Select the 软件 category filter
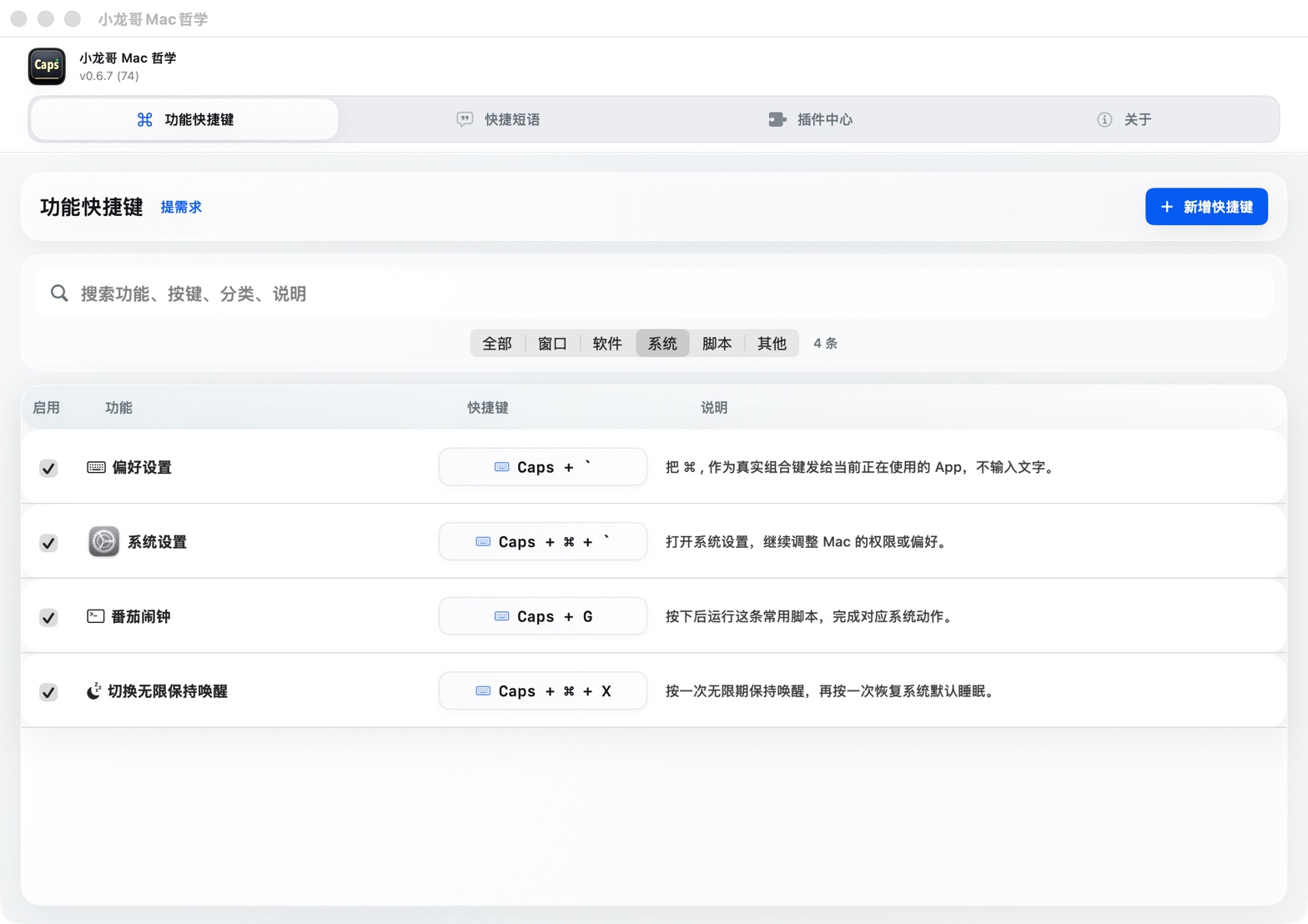 607,344
